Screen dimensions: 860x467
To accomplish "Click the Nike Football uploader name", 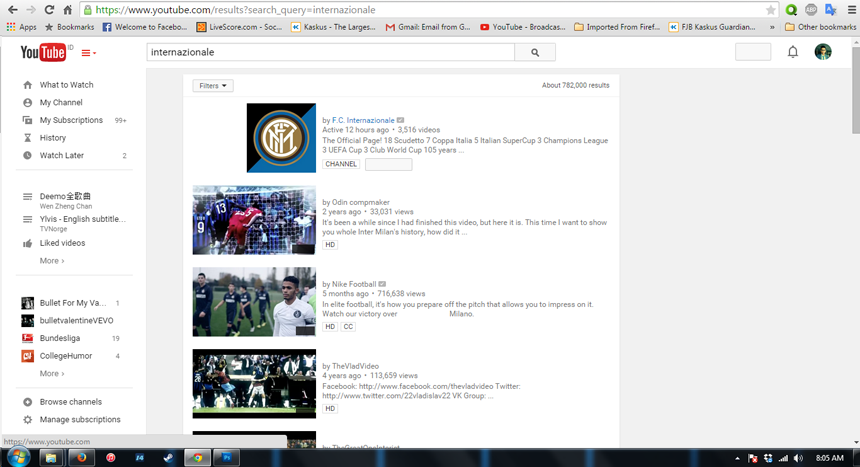I will [354, 284].
